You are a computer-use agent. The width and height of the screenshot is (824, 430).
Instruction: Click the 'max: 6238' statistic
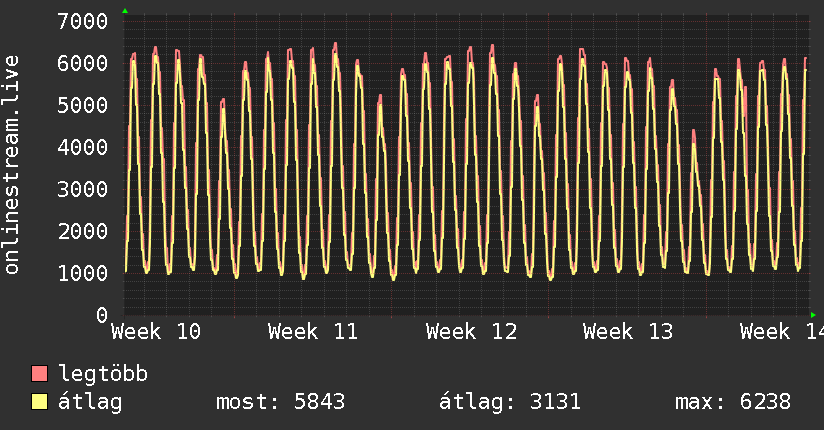pyautogui.click(x=733, y=403)
